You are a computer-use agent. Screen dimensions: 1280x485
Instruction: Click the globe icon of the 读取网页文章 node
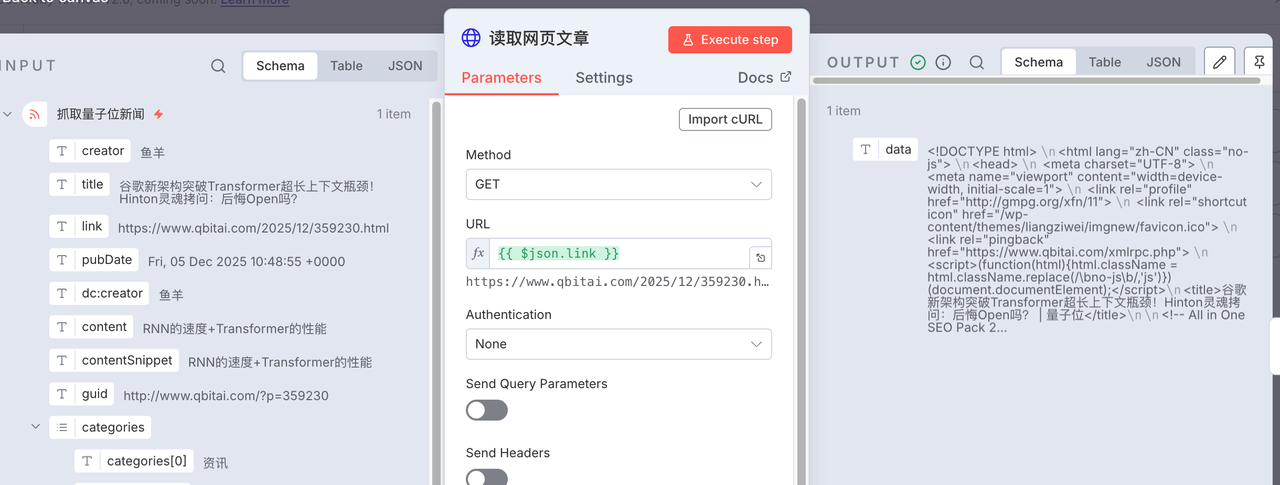click(471, 39)
